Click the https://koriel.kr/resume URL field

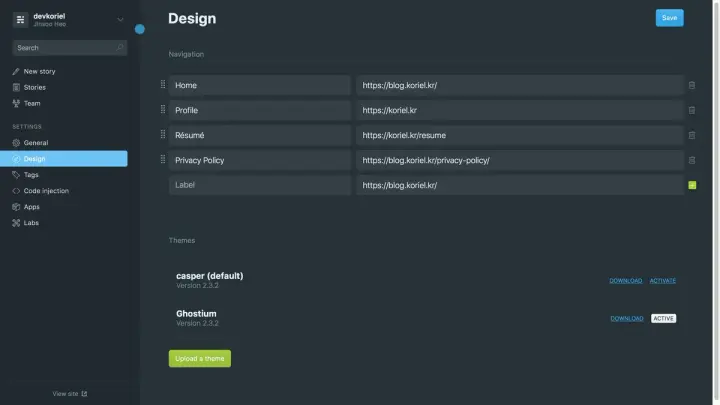(520, 135)
